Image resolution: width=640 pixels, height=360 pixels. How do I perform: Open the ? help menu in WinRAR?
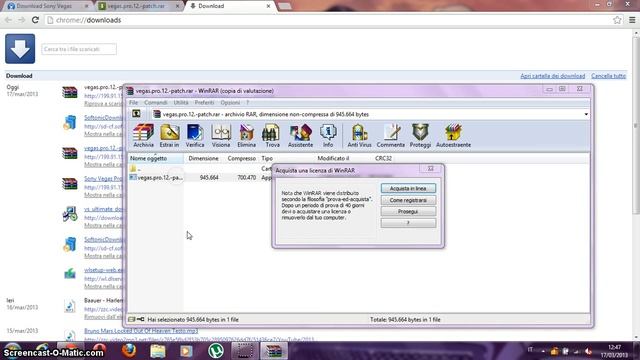click(x=247, y=102)
